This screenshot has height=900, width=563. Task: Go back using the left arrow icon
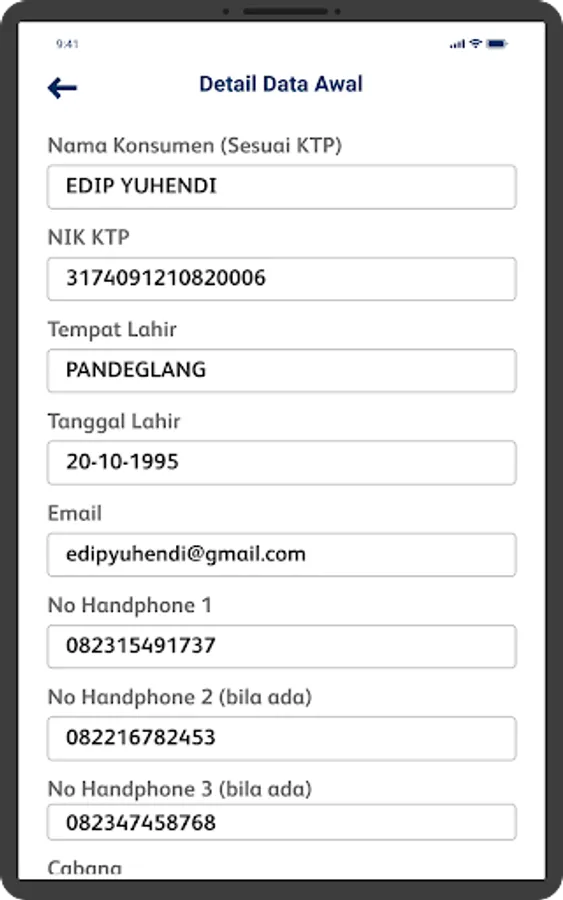tap(62, 88)
